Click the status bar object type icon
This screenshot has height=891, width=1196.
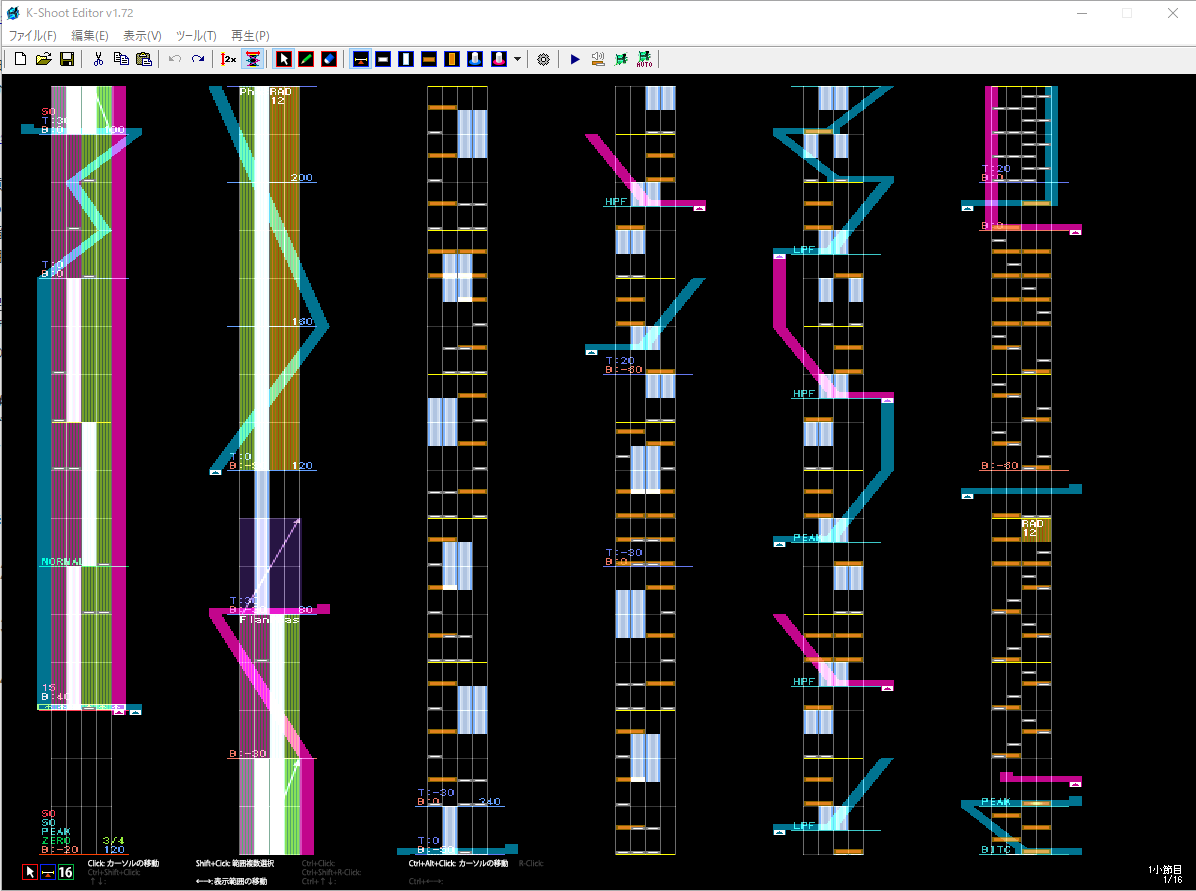pyautogui.click(x=47, y=871)
